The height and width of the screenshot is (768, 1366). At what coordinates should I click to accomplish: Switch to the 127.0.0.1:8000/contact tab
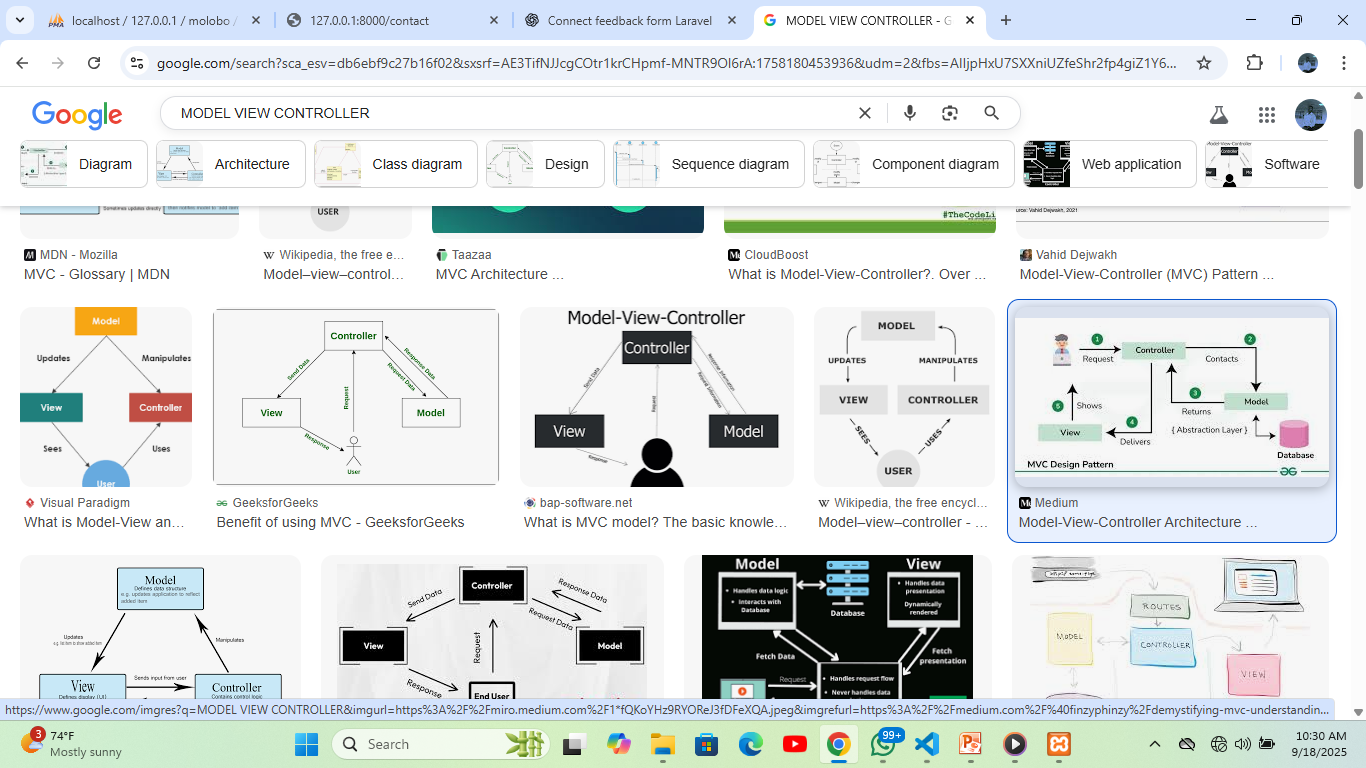click(393, 20)
